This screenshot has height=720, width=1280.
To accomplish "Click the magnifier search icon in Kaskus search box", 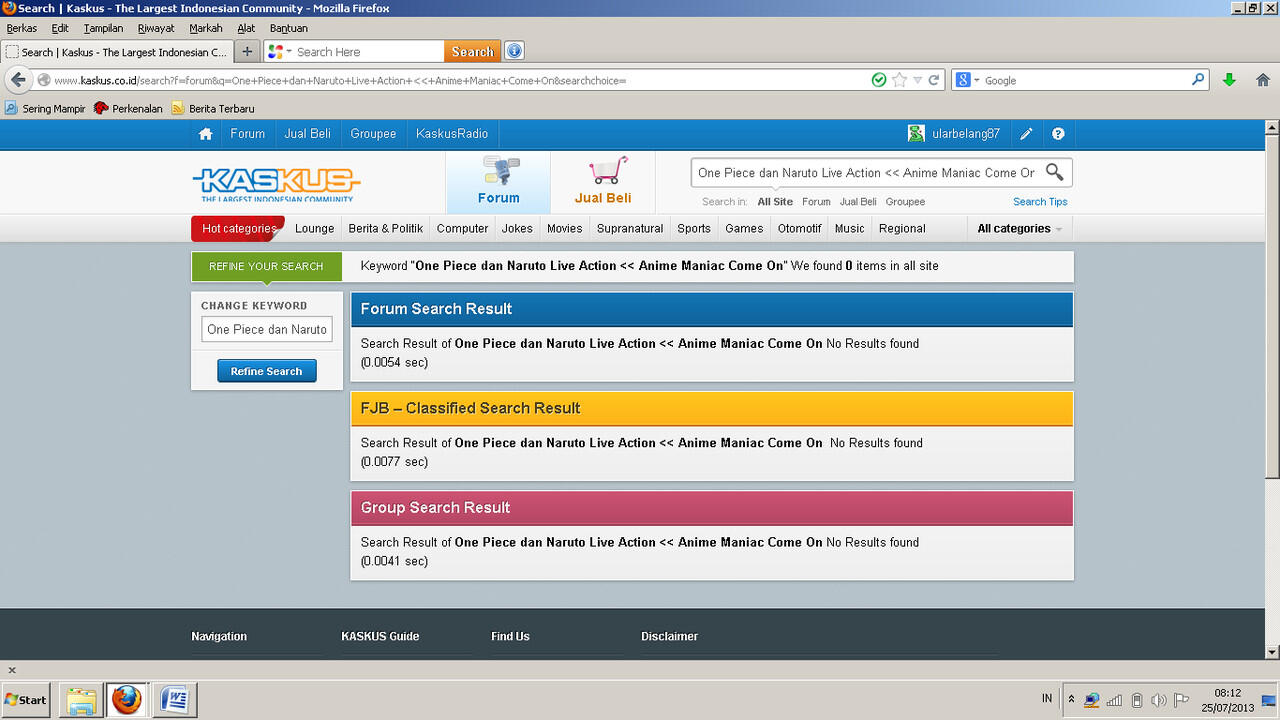I will pyautogui.click(x=1054, y=172).
